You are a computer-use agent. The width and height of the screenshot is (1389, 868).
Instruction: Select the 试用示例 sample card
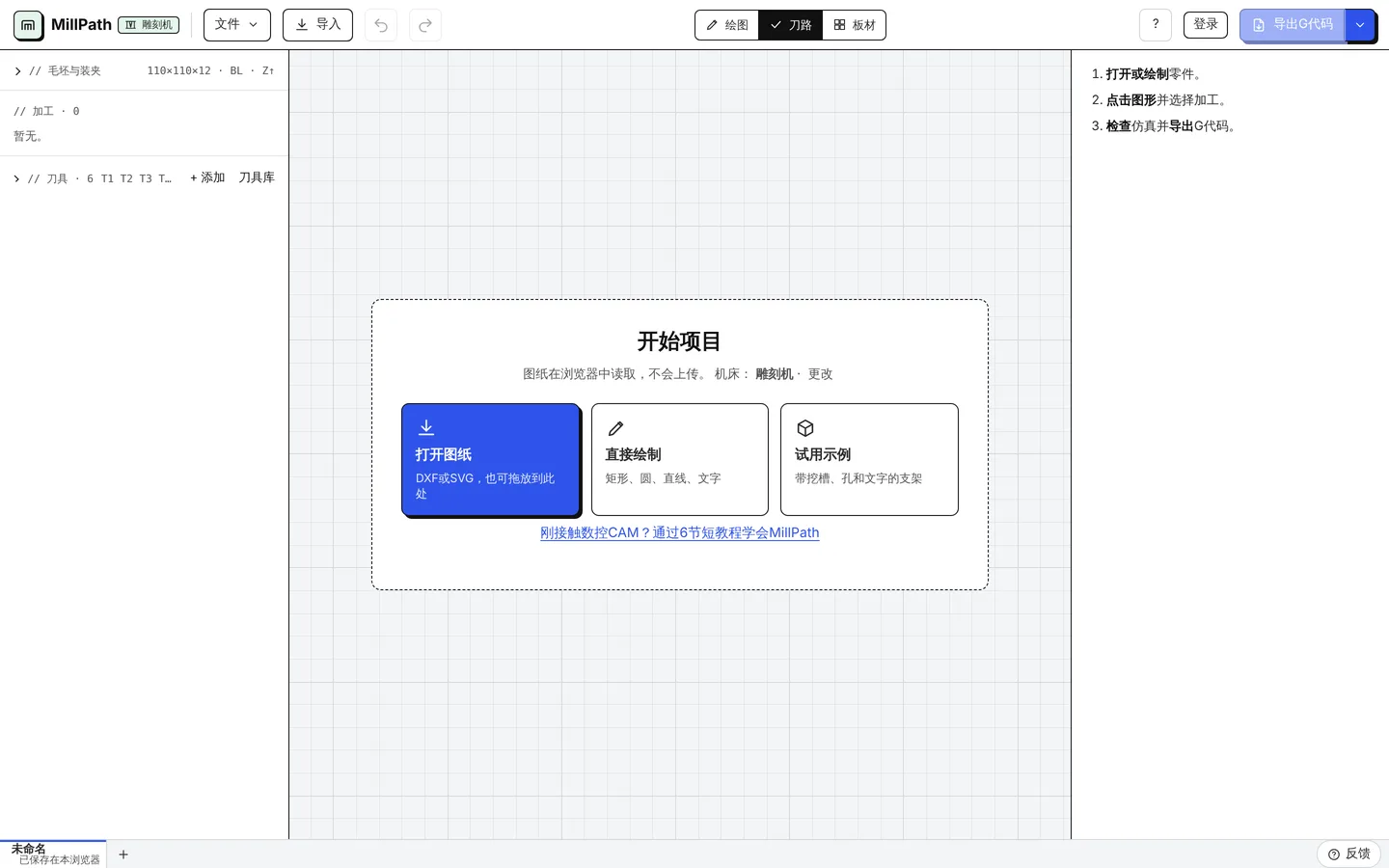(869, 459)
